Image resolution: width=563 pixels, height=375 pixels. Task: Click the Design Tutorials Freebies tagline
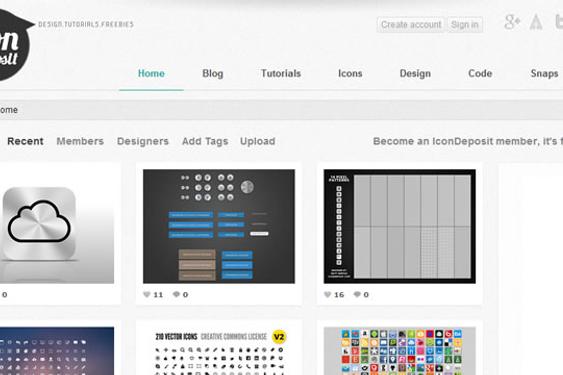(86, 24)
